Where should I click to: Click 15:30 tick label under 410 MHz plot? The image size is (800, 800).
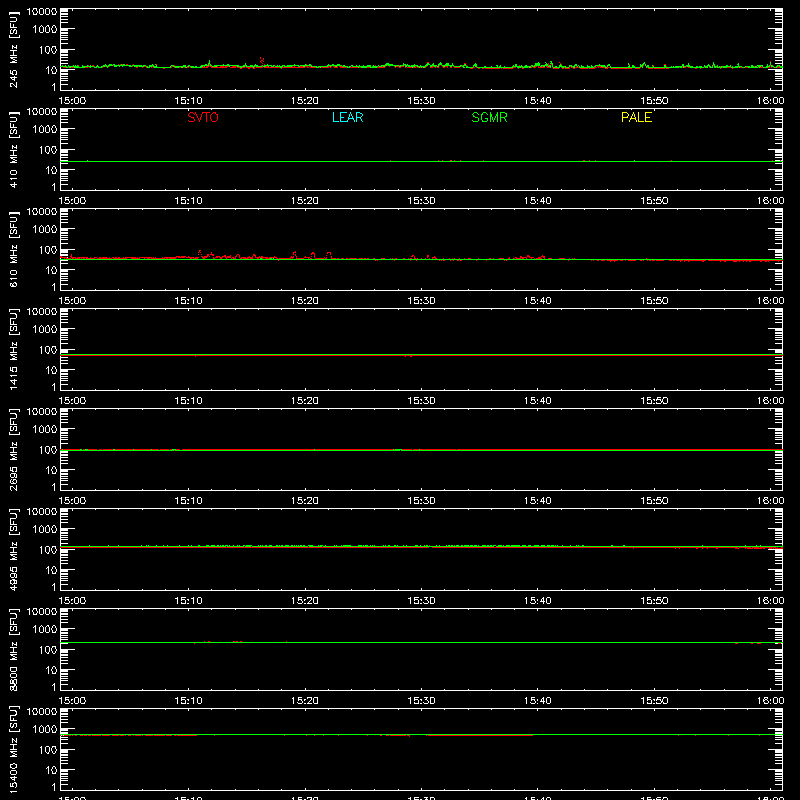[x=421, y=201]
